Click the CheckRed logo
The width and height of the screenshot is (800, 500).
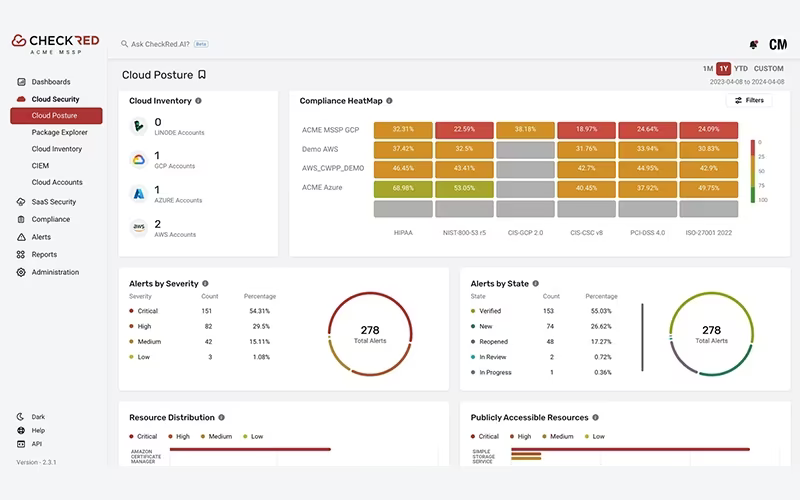coord(55,43)
